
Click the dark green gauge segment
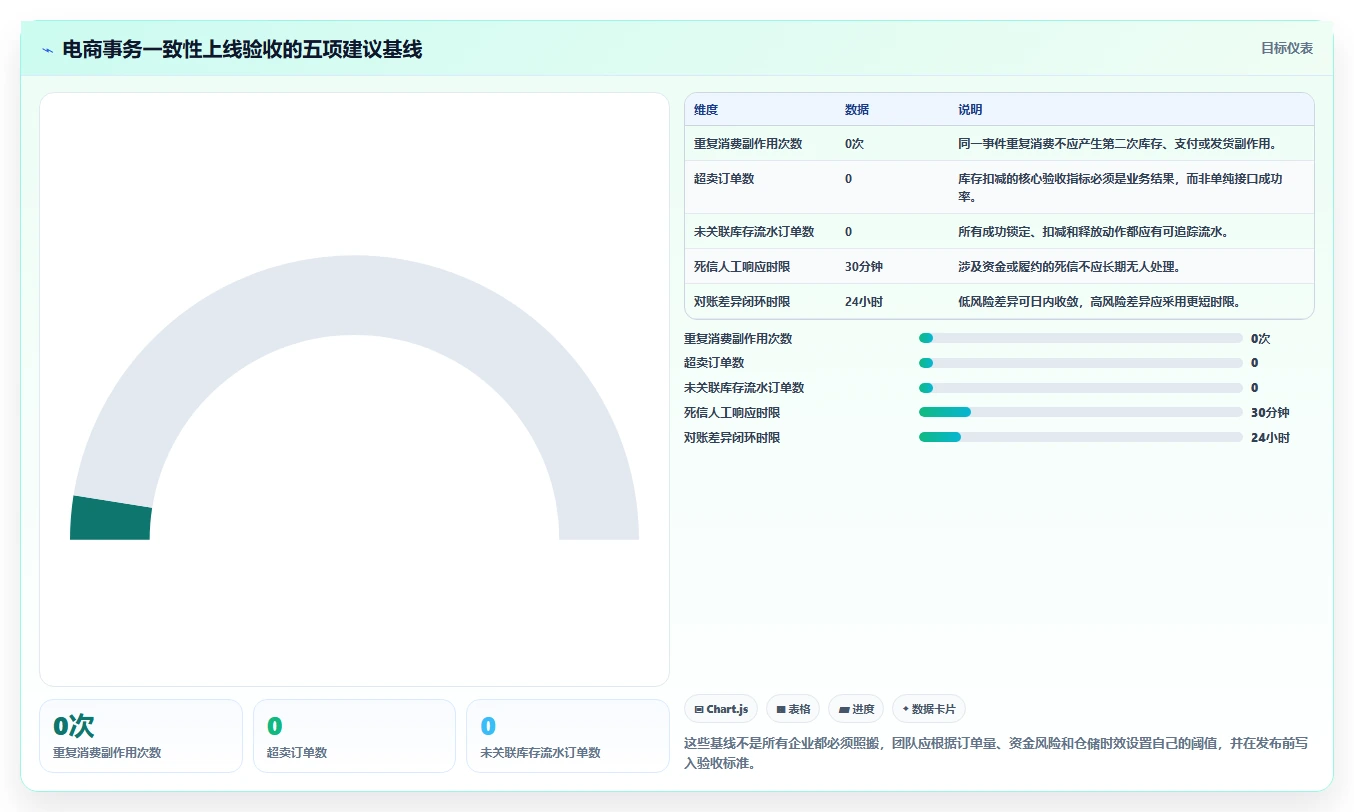coord(110,519)
